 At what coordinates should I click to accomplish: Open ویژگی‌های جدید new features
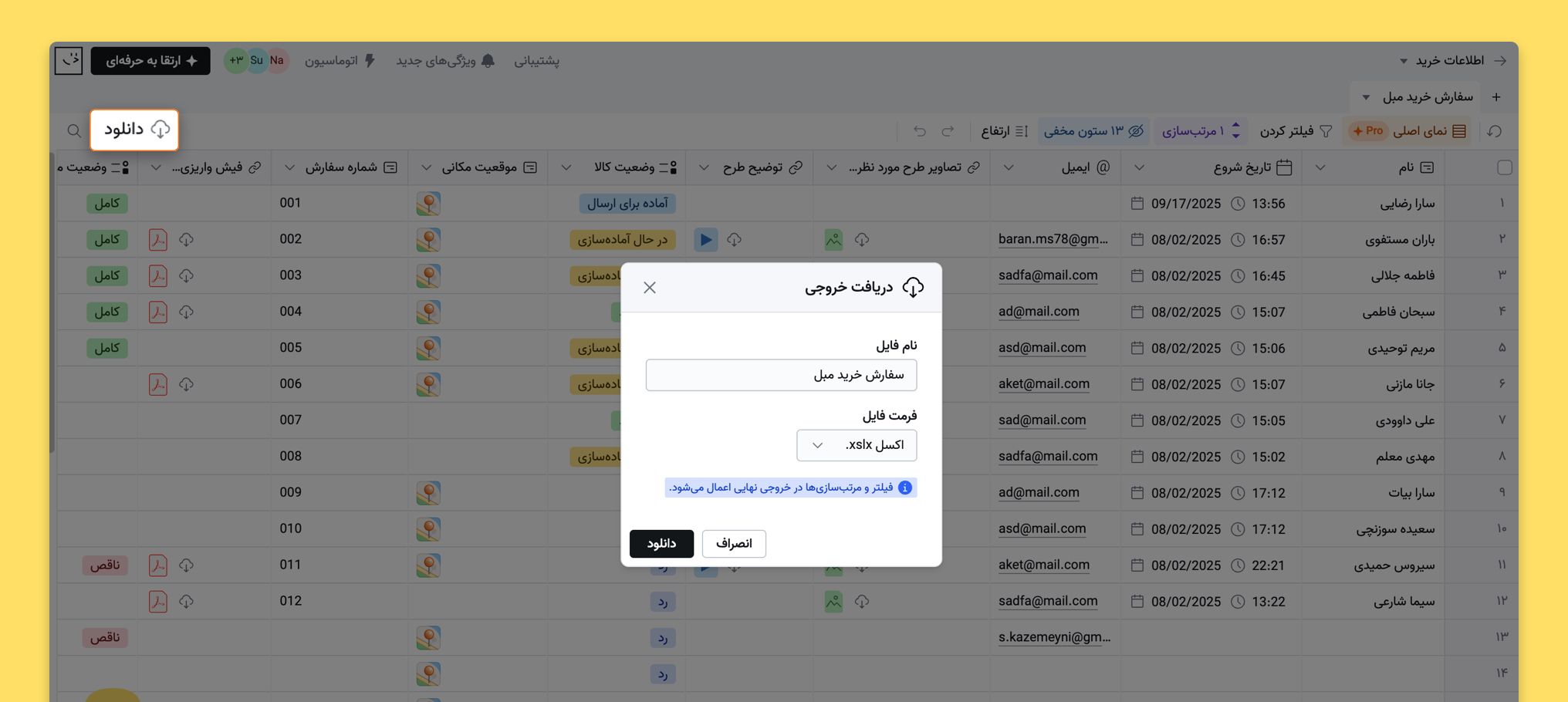pos(445,61)
